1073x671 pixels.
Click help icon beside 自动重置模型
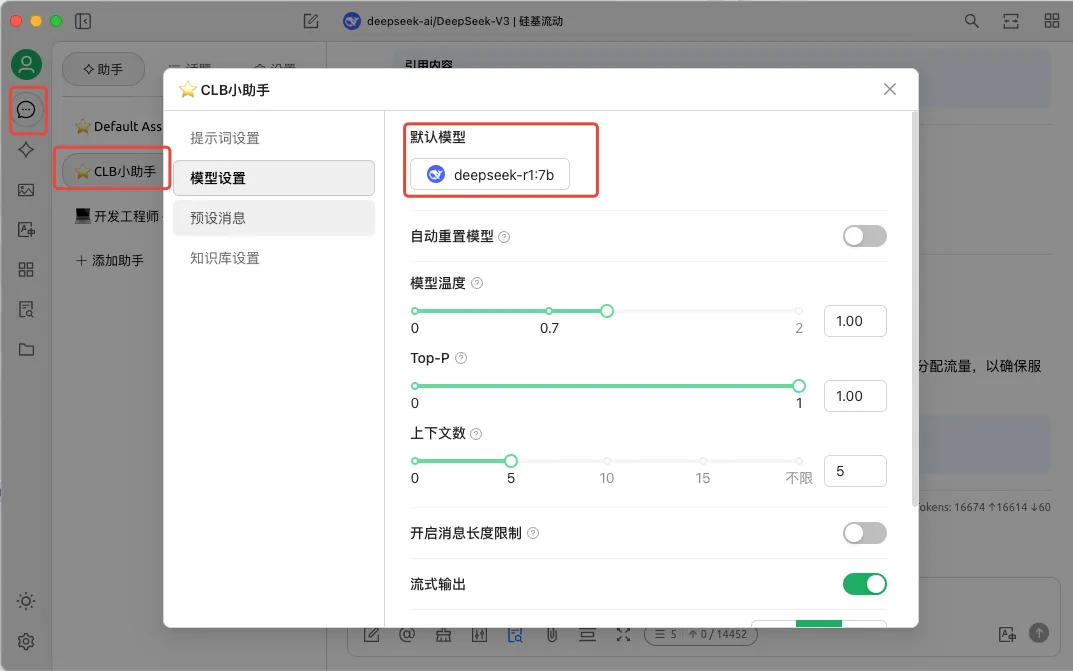point(504,237)
